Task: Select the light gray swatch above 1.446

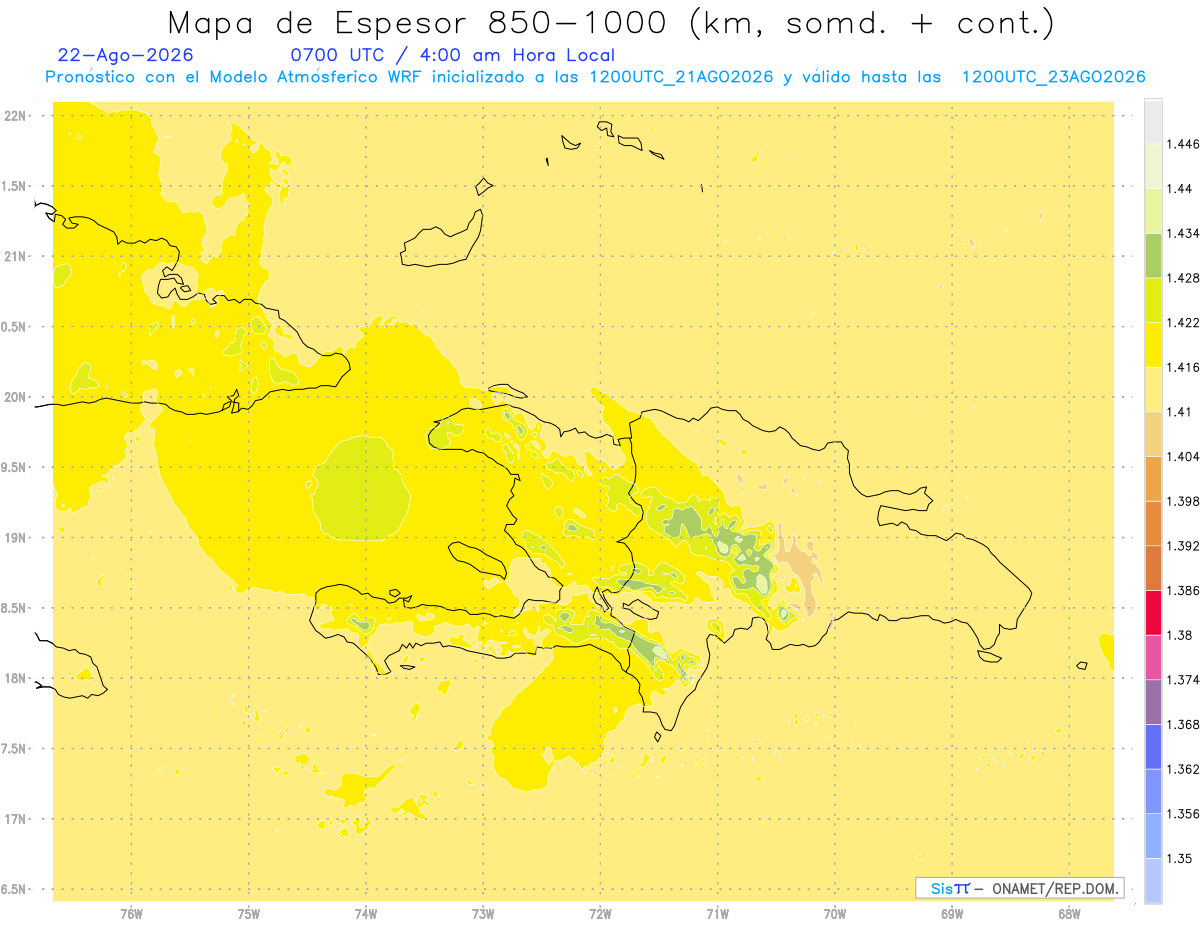Action: pyautogui.click(x=1153, y=121)
